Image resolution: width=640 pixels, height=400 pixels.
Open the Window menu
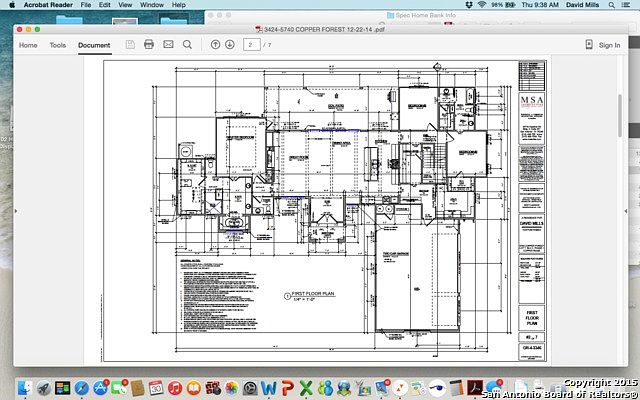click(152, 5)
